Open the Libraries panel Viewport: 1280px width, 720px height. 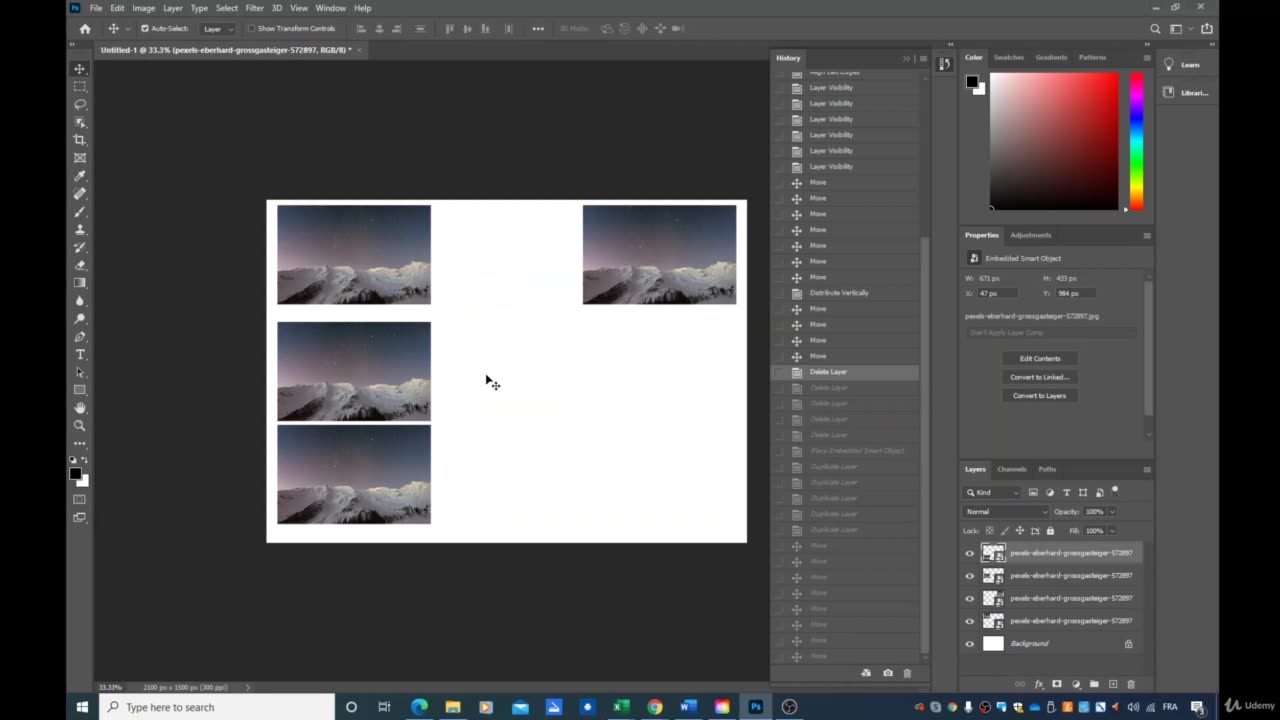[1186, 93]
